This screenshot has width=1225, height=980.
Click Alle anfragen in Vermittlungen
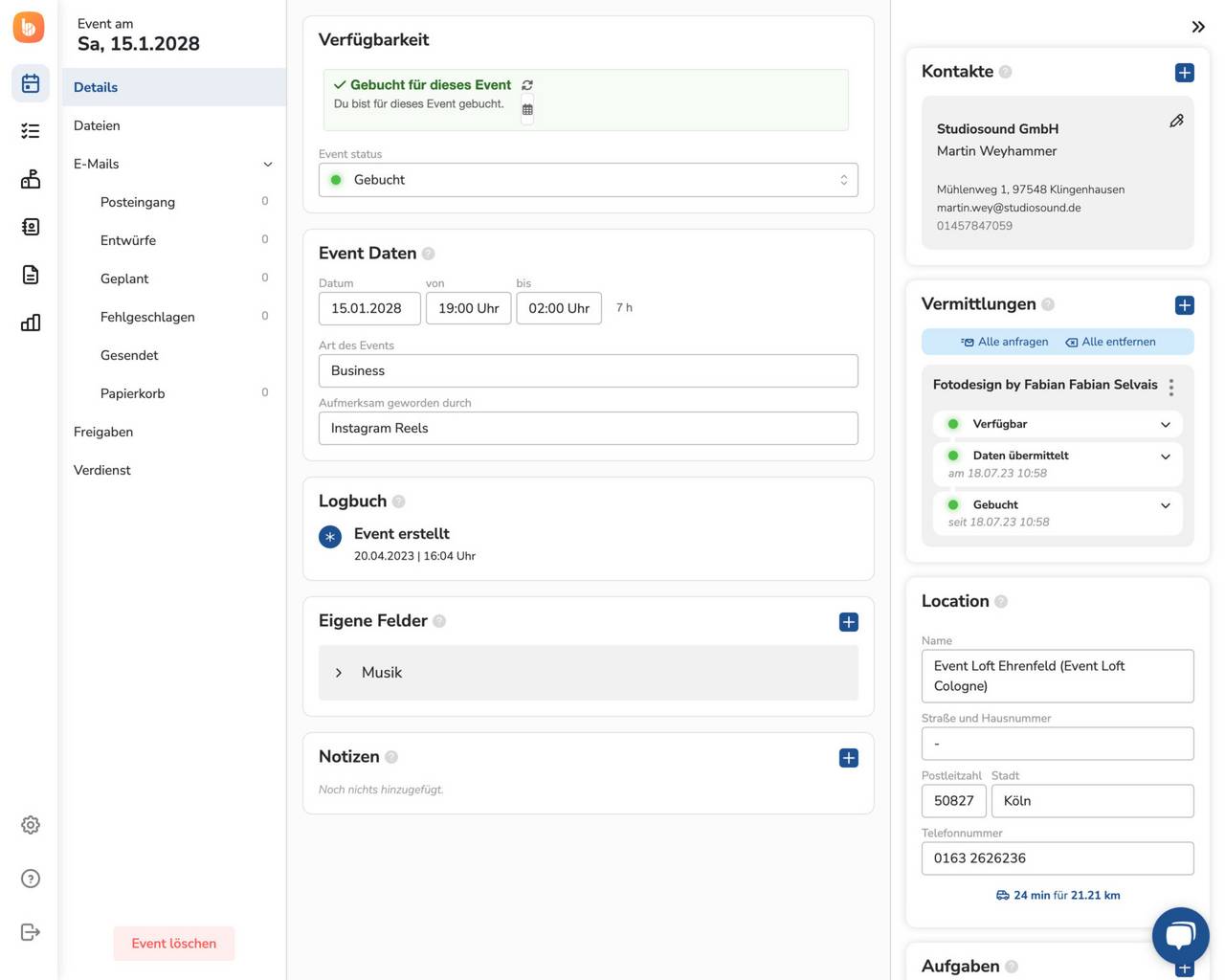point(1005,342)
